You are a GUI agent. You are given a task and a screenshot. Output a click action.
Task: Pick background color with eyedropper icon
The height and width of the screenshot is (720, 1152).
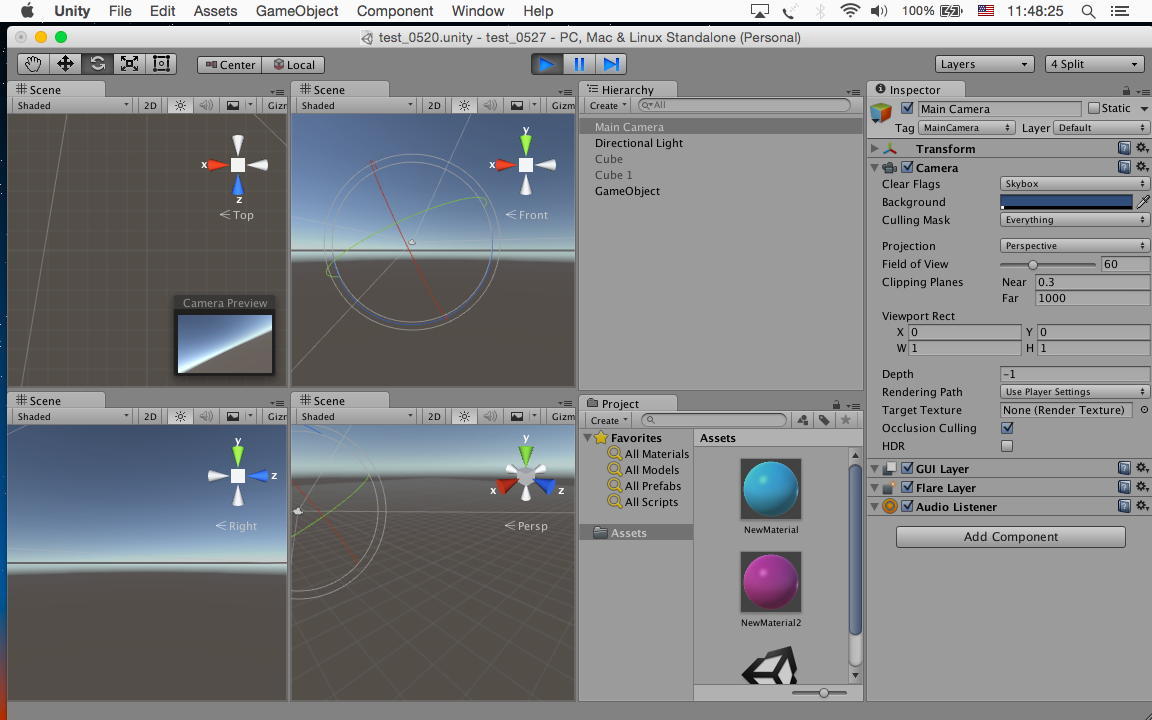(x=1143, y=202)
